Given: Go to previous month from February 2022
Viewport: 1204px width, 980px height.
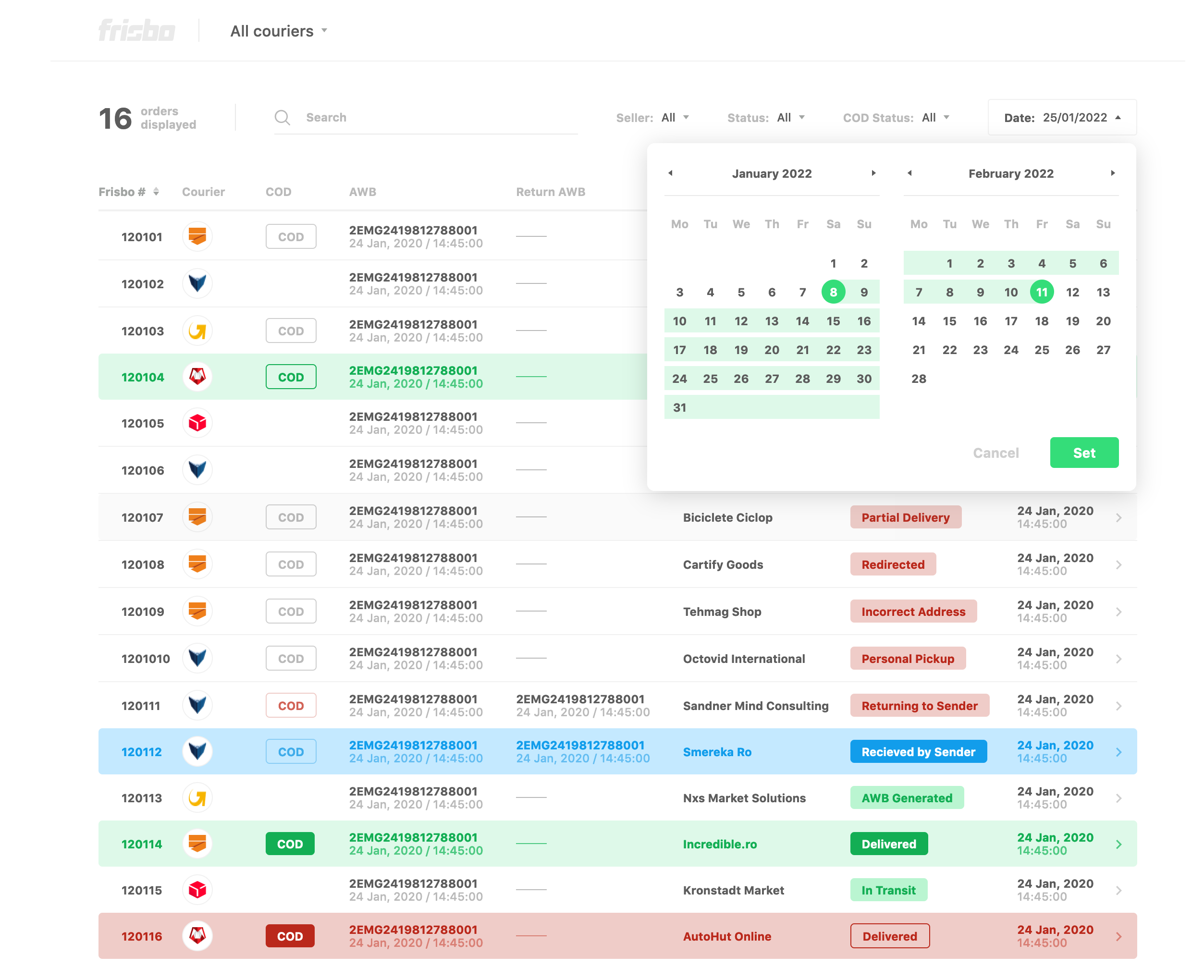Looking at the screenshot, I should coord(909,173).
